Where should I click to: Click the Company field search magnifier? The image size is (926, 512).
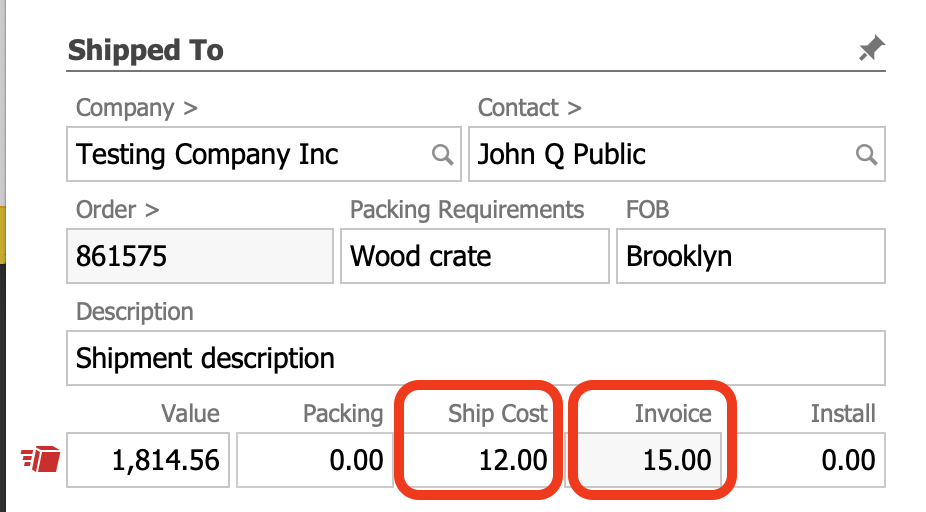click(x=442, y=155)
